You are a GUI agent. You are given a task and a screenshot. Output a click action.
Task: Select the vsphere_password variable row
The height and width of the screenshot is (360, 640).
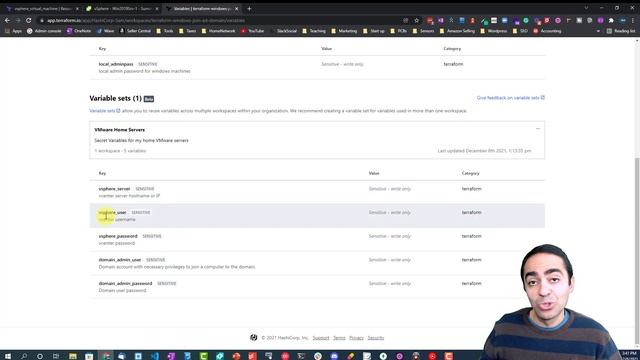(x=317, y=240)
